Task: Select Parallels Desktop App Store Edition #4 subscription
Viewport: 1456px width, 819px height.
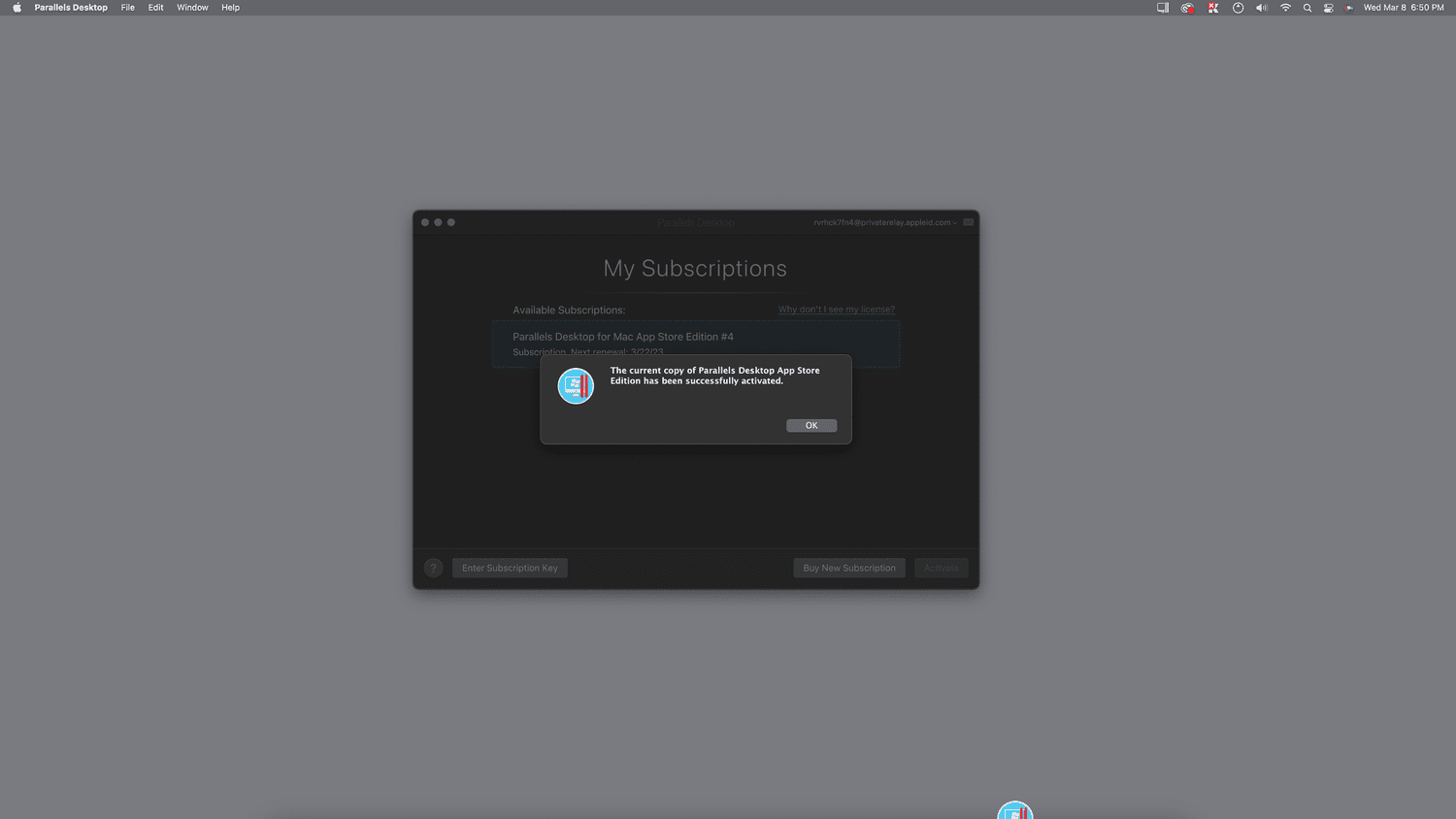Action: (696, 344)
